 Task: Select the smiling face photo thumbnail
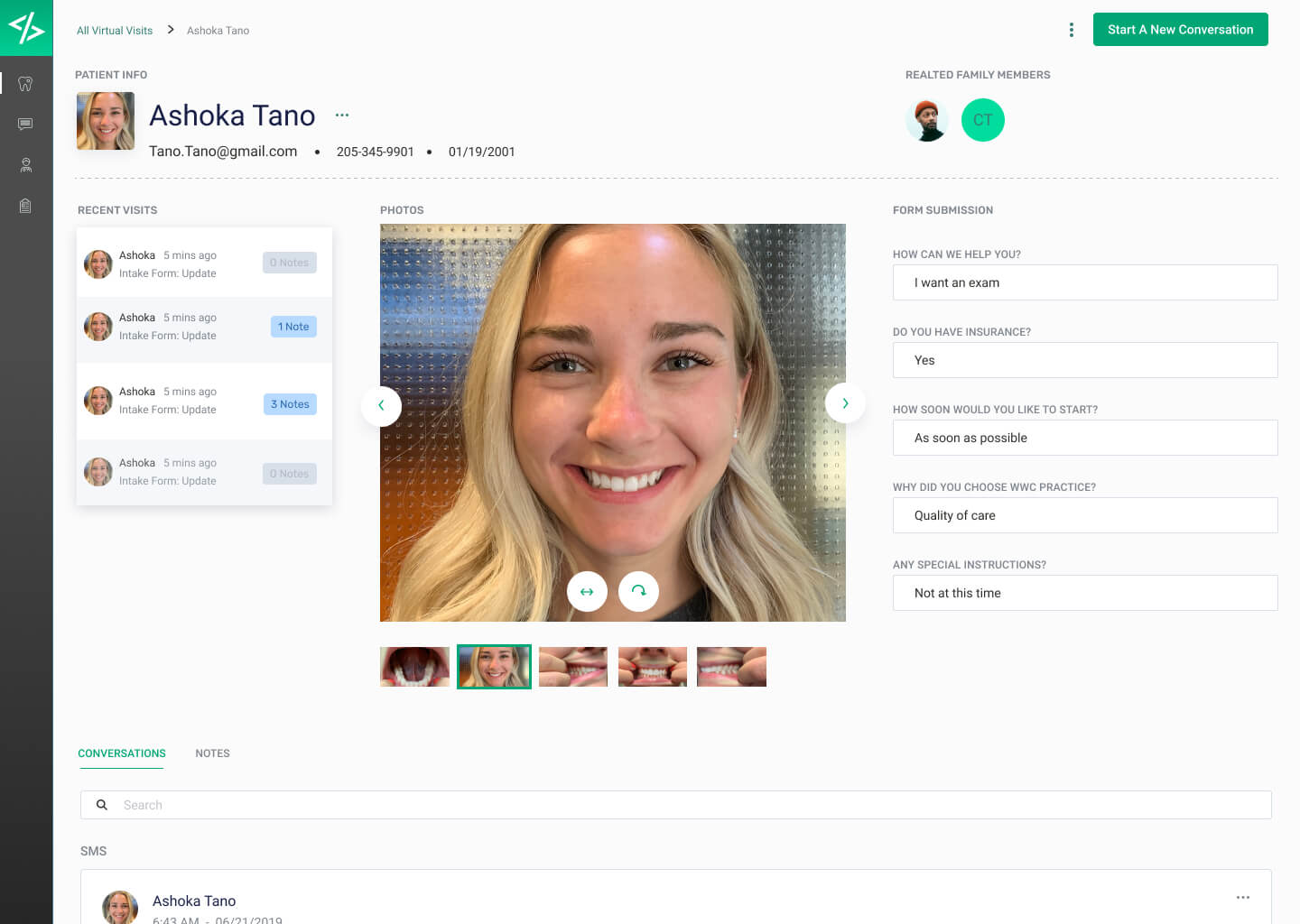[494, 667]
